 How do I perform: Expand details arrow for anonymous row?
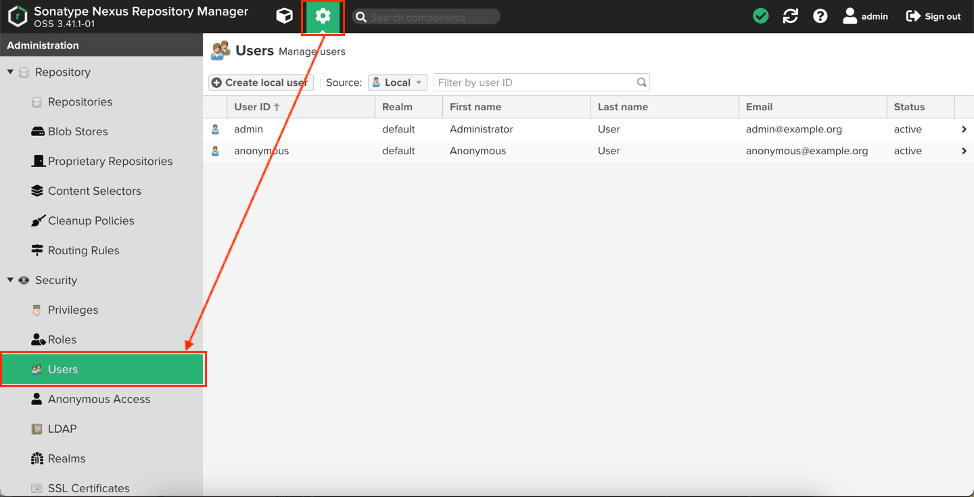(964, 151)
